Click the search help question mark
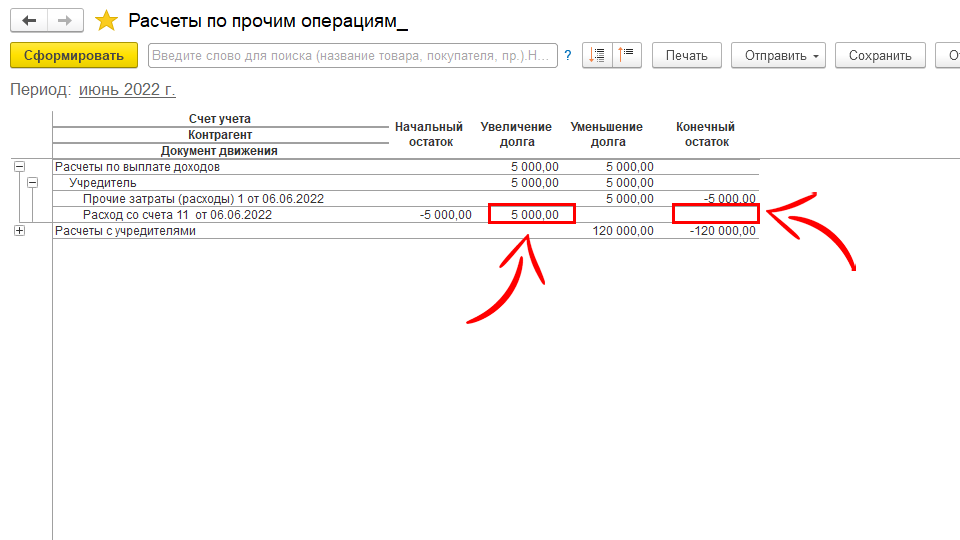The image size is (960, 540). 568,56
